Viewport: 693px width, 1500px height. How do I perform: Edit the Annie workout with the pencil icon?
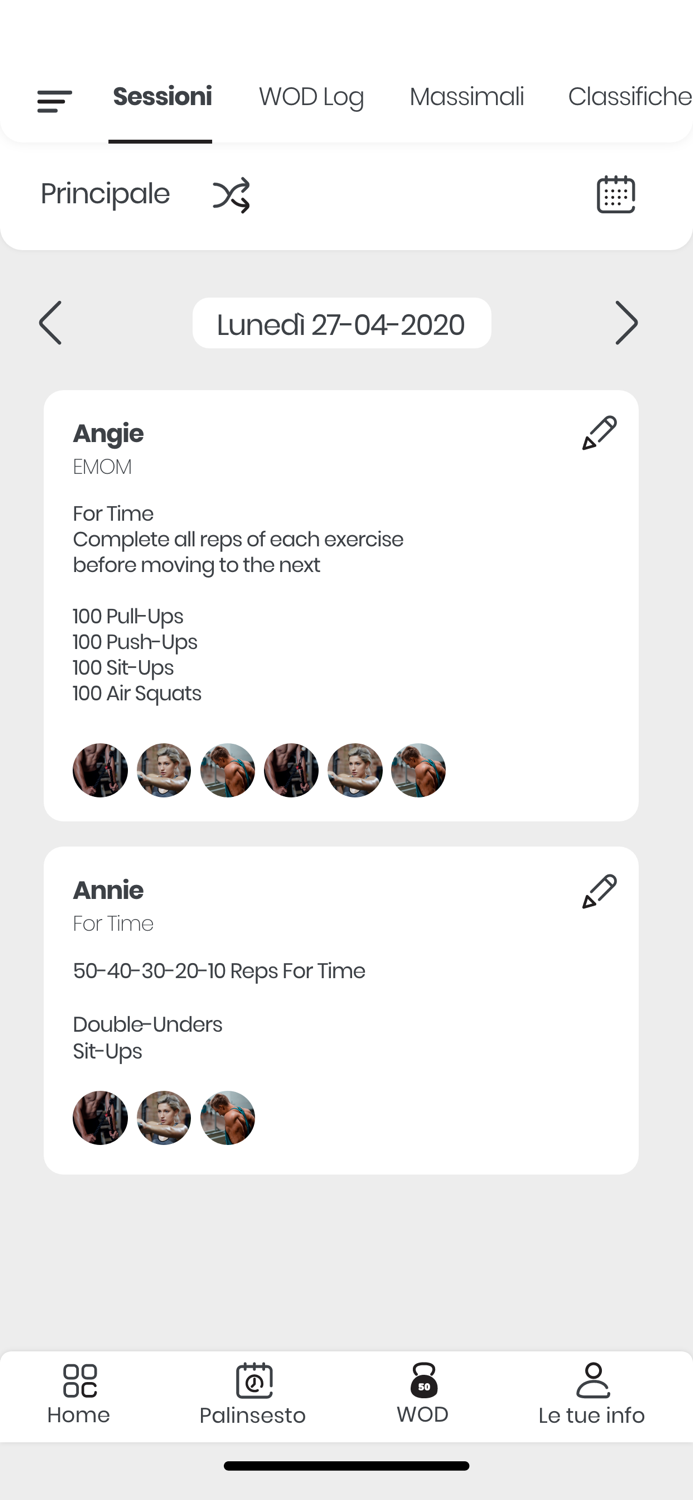pyautogui.click(x=598, y=890)
